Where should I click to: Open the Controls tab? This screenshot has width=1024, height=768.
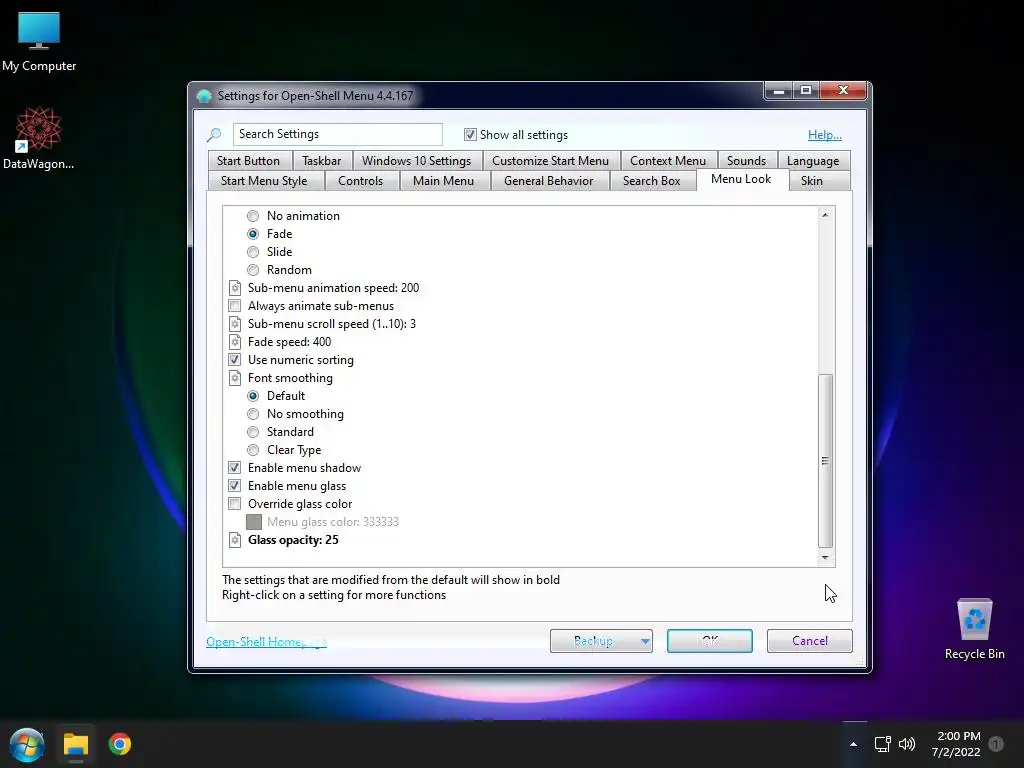click(360, 181)
